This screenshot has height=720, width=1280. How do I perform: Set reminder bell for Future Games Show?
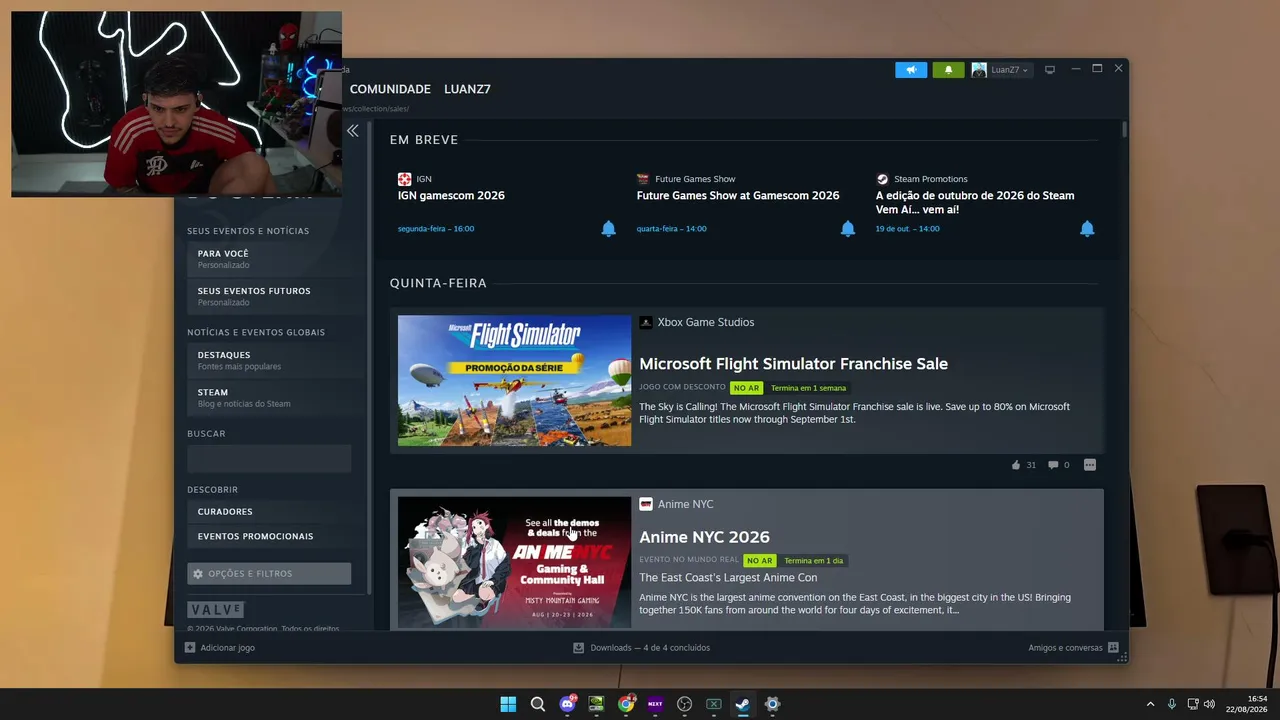click(x=848, y=229)
